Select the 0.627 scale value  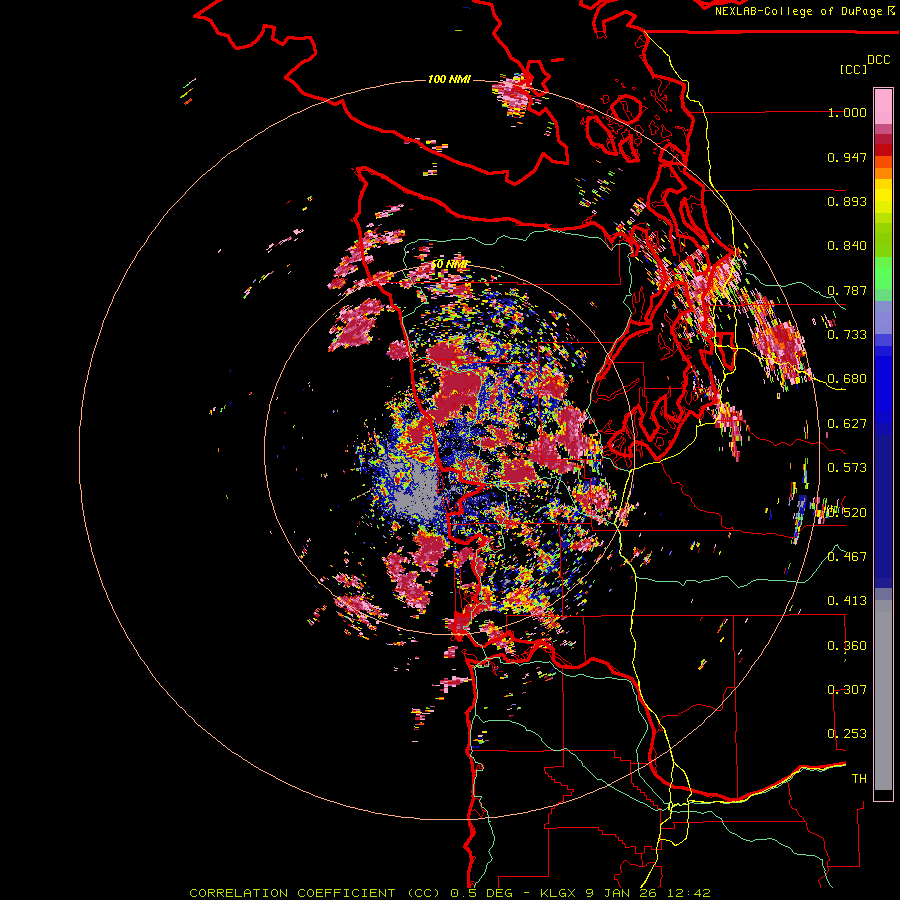coord(847,424)
